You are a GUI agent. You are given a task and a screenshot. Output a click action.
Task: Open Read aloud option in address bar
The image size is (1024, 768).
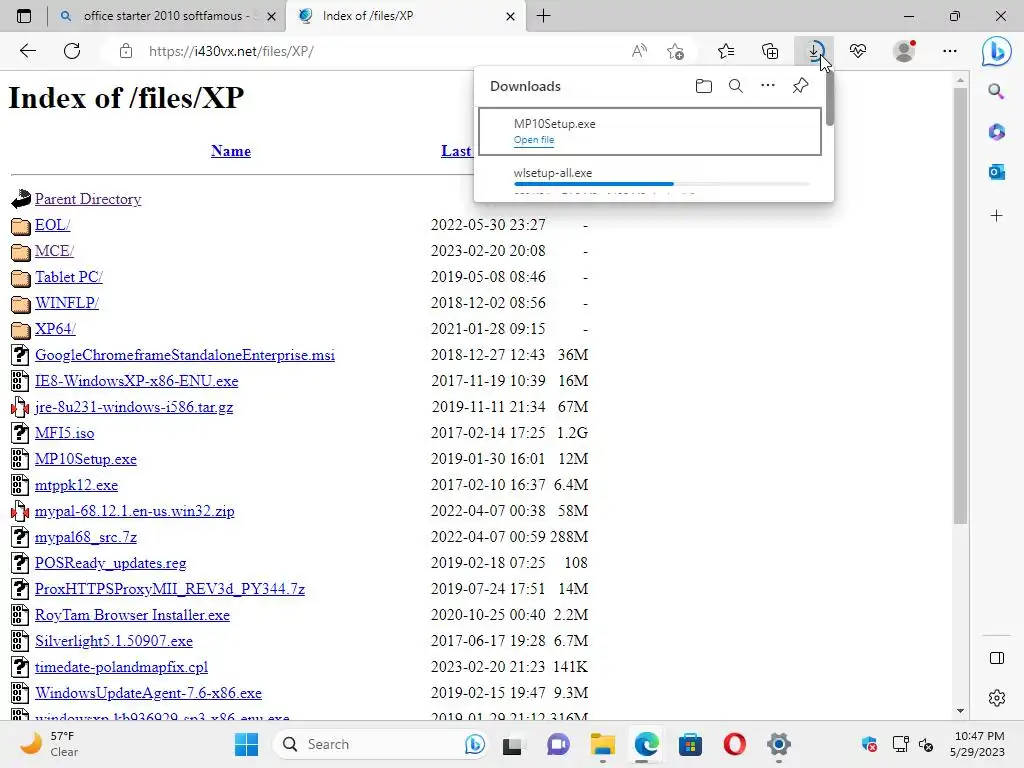[x=639, y=51]
